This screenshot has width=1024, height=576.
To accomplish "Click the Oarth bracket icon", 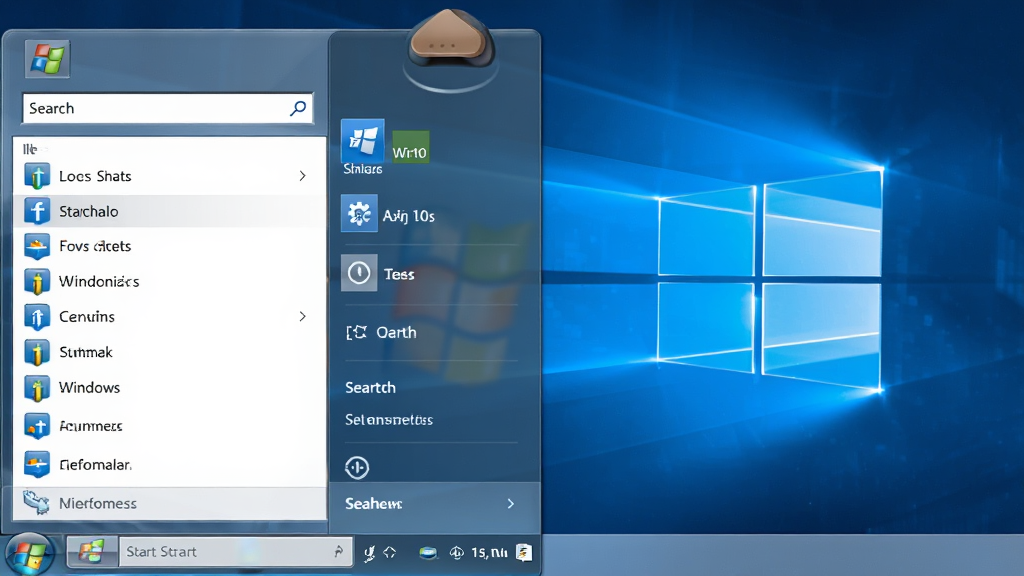I will point(357,332).
